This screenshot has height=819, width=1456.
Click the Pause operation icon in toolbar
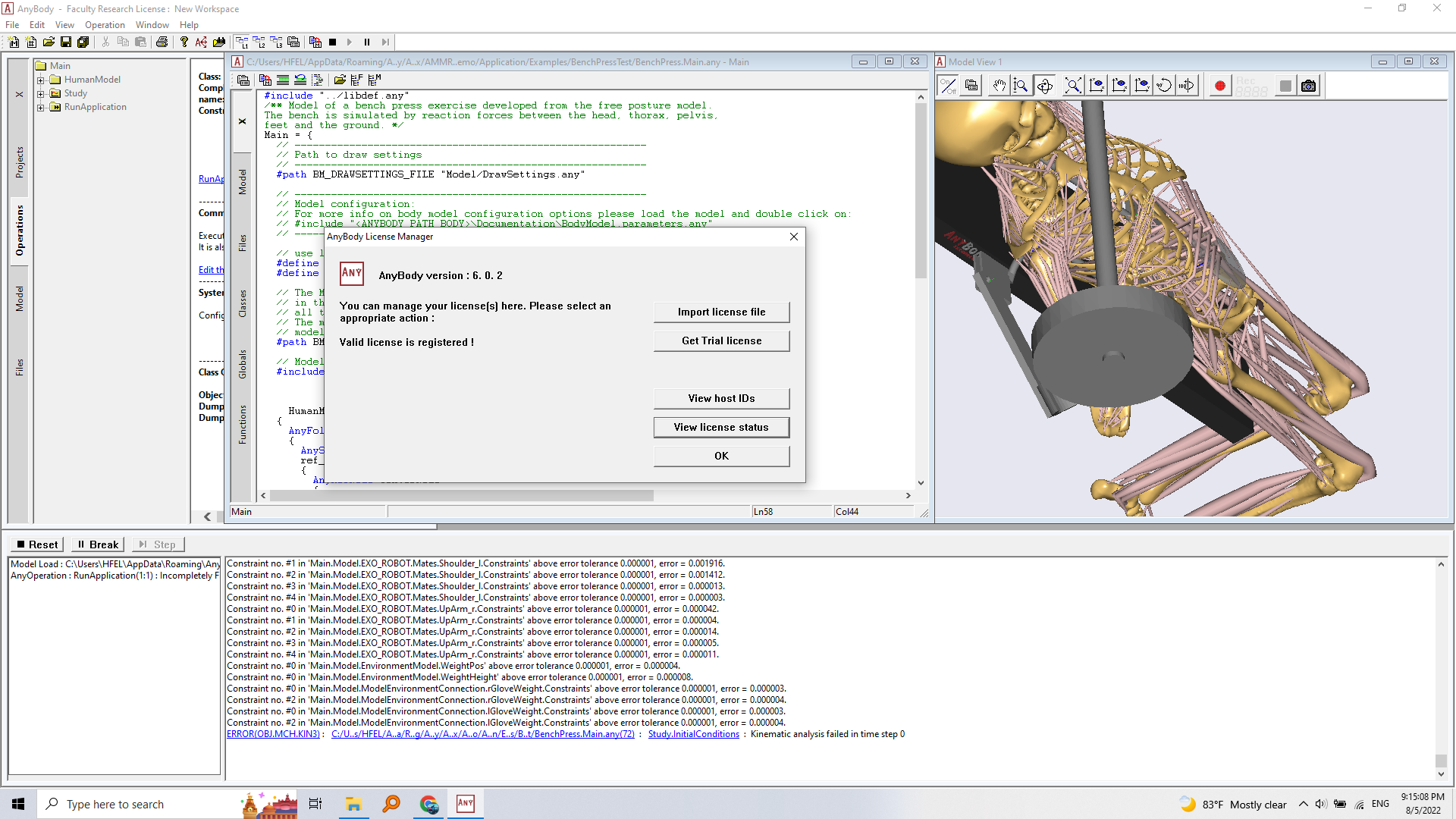367,42
